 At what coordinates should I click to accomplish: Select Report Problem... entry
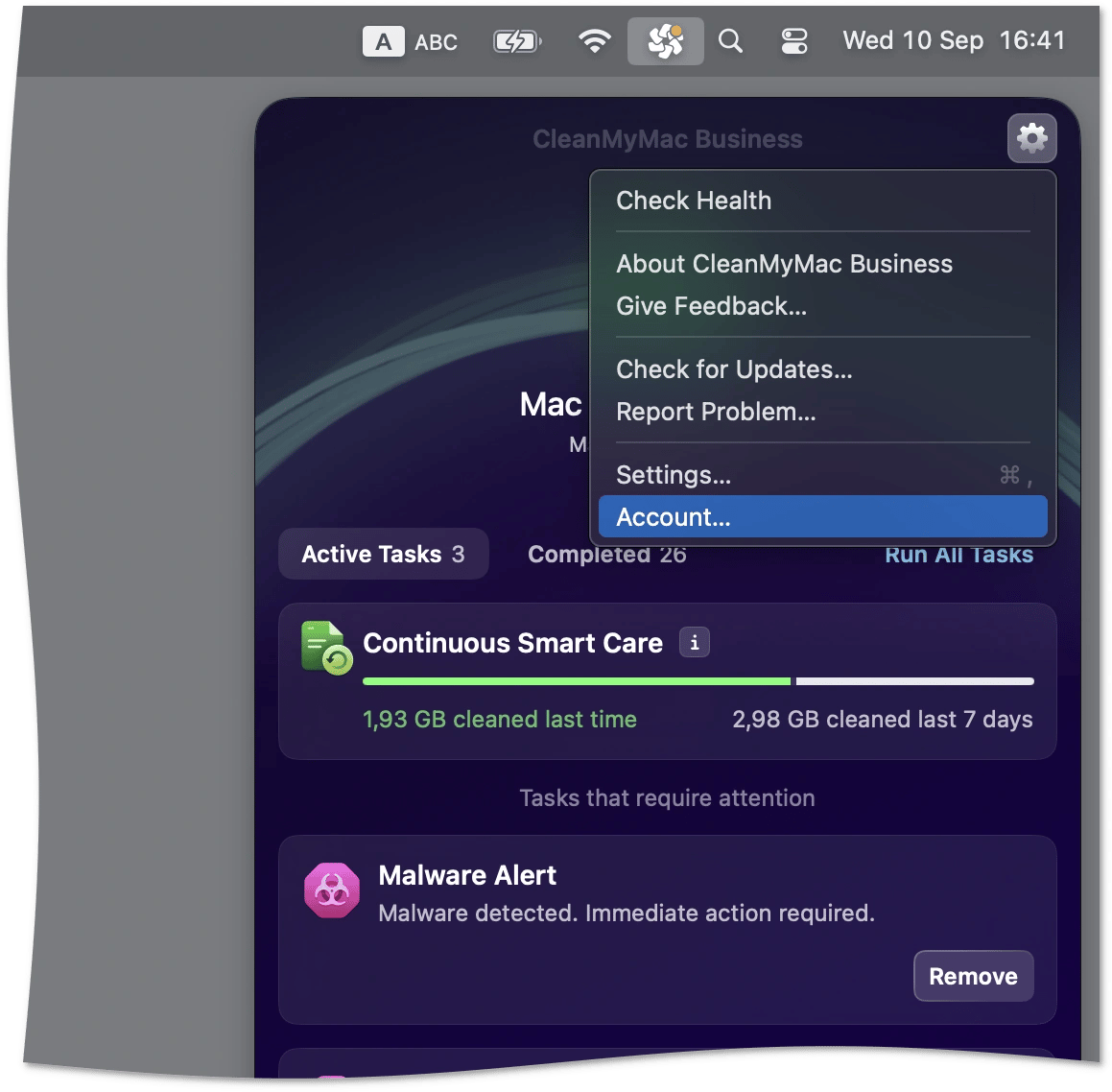tap(822, 412)
